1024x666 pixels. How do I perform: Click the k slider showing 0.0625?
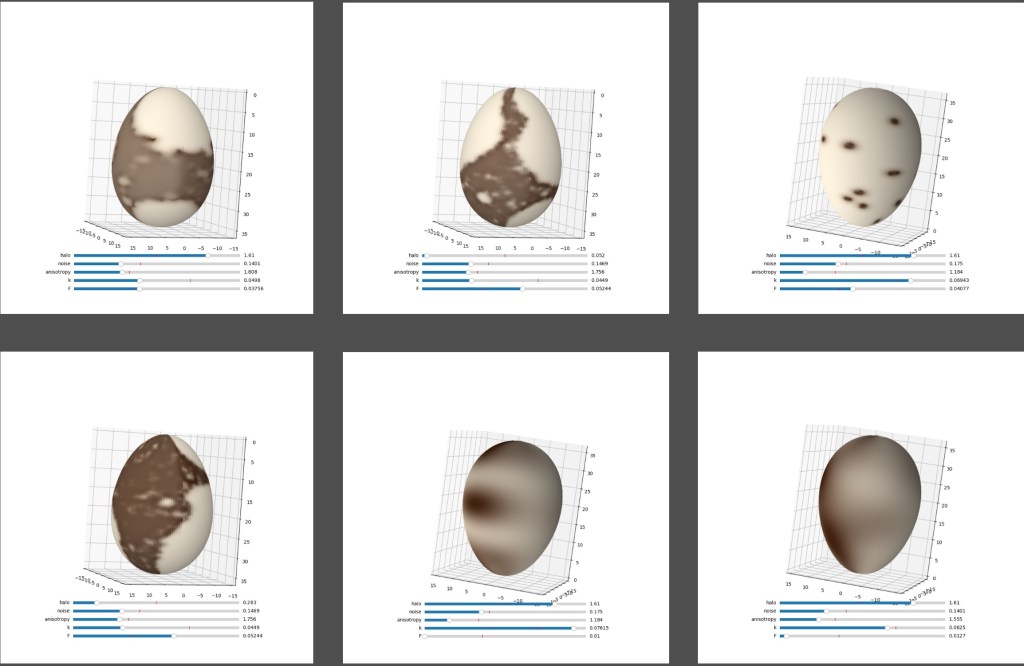[861, 628]
